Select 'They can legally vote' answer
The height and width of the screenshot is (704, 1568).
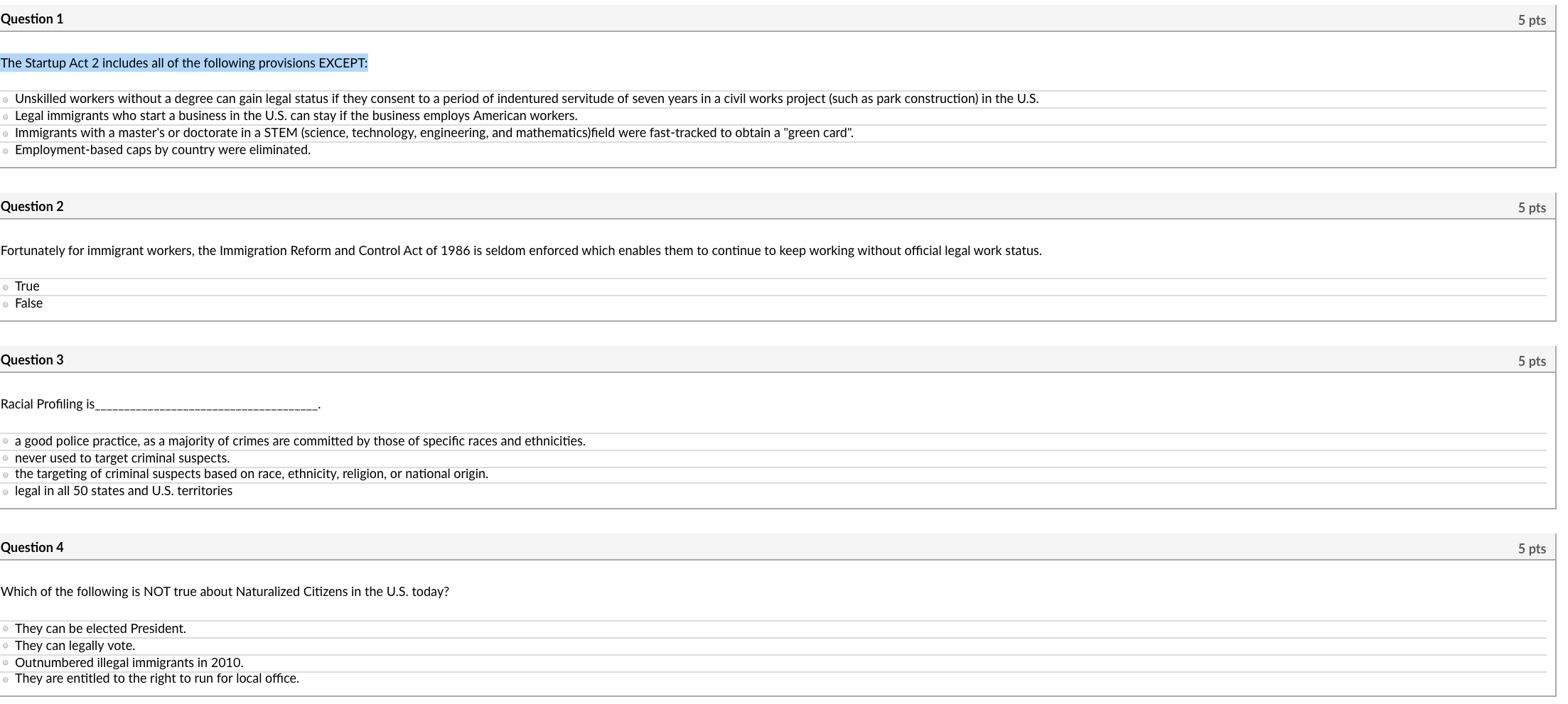(x=6, y=646)
